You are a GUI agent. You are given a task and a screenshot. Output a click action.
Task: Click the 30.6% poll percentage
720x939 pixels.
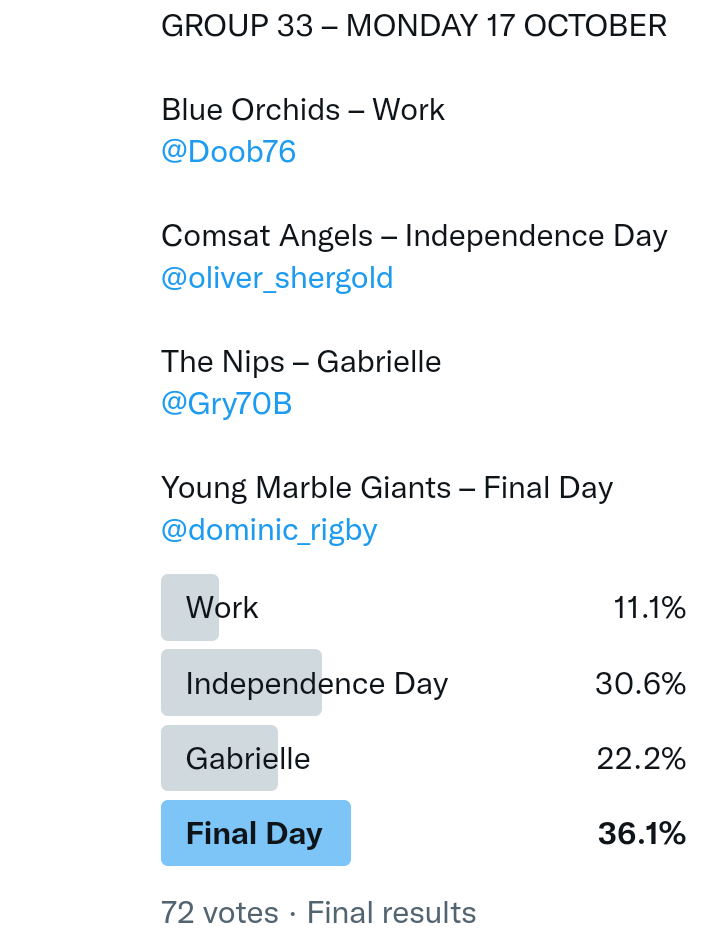coord(640,684)
